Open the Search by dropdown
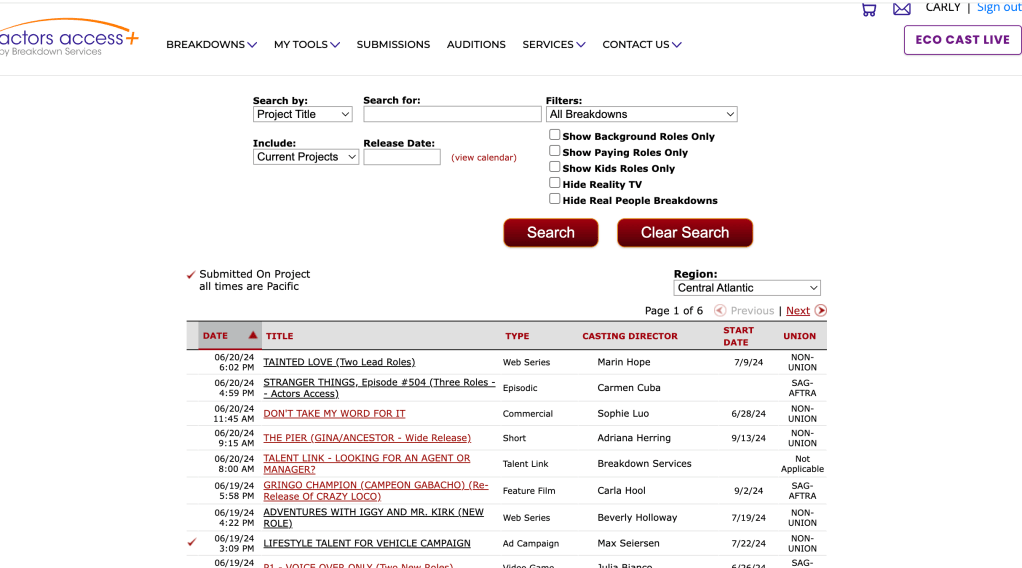 click(x=302, y=115)
